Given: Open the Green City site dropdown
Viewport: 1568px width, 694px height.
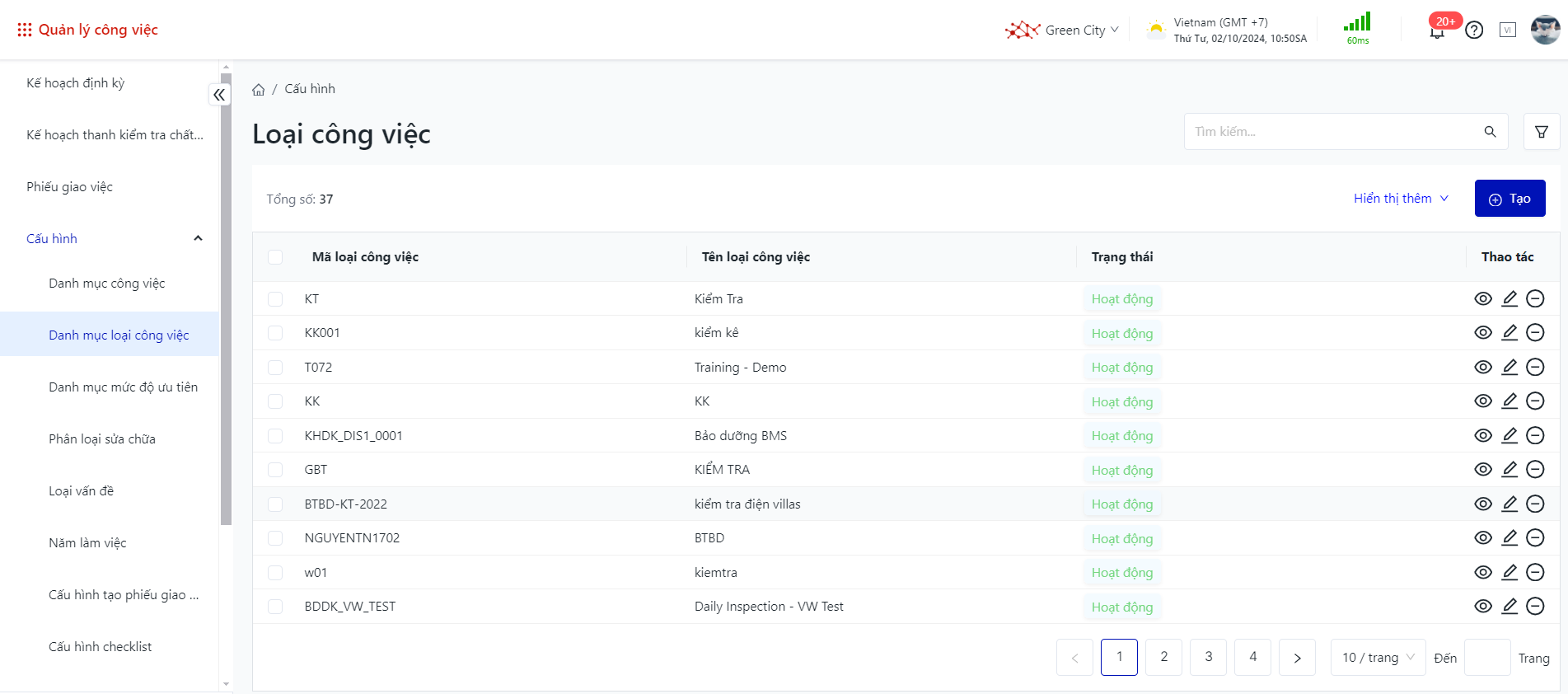Looking at the screenshot, I should coord(1062,30).
